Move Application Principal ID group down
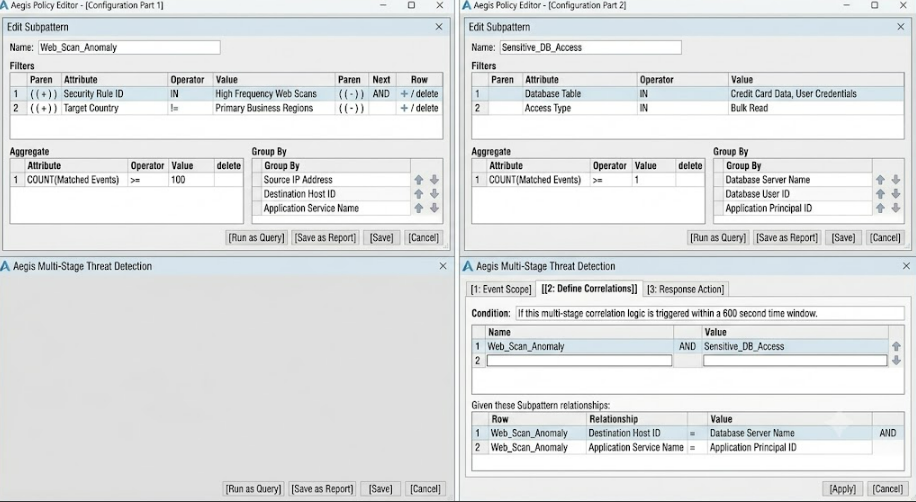The height and width of the screenshot is (502, 916). pyautogui.click(x=896, y=208)
